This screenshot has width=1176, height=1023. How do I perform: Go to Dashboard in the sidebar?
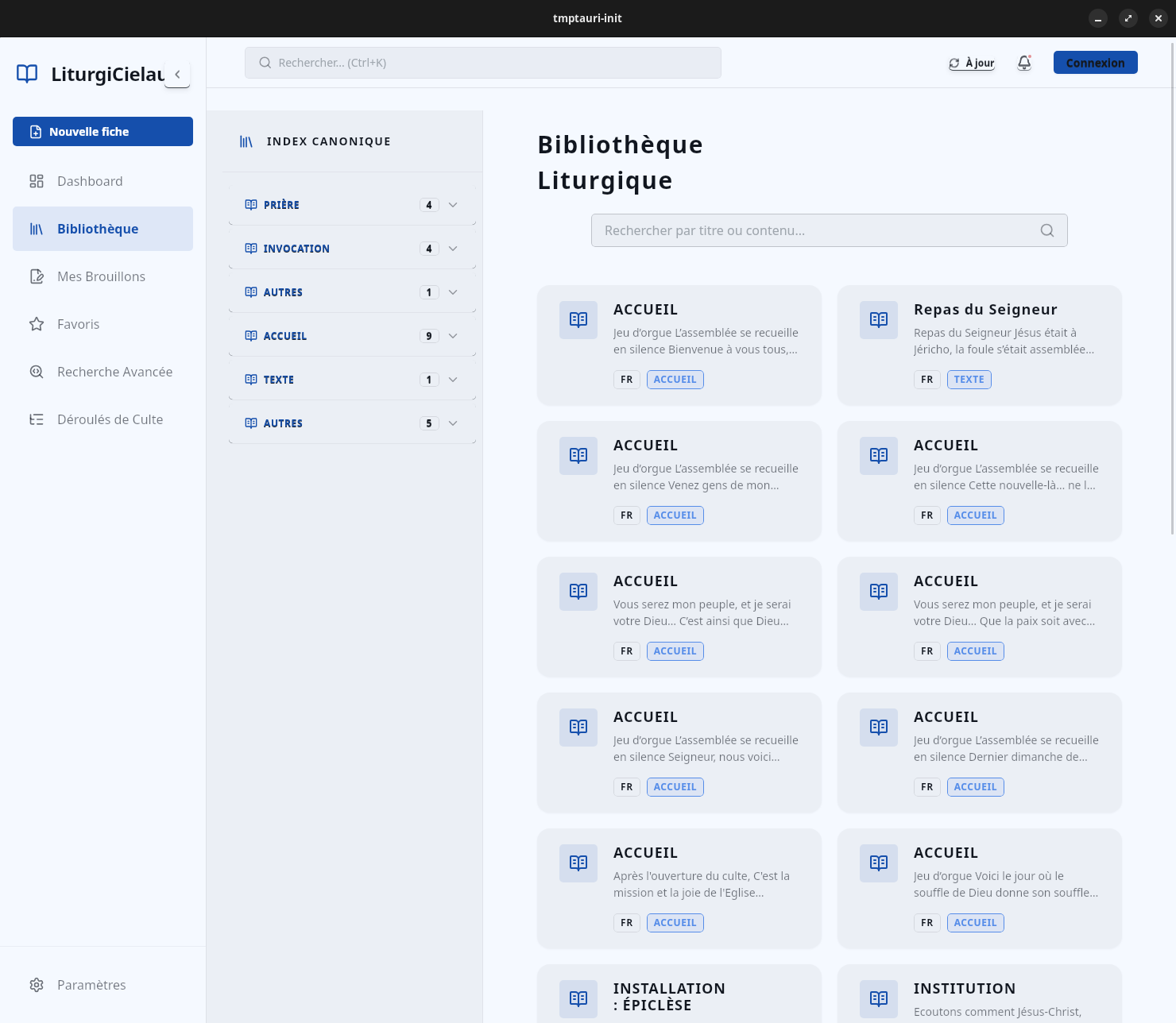[90, 181]
